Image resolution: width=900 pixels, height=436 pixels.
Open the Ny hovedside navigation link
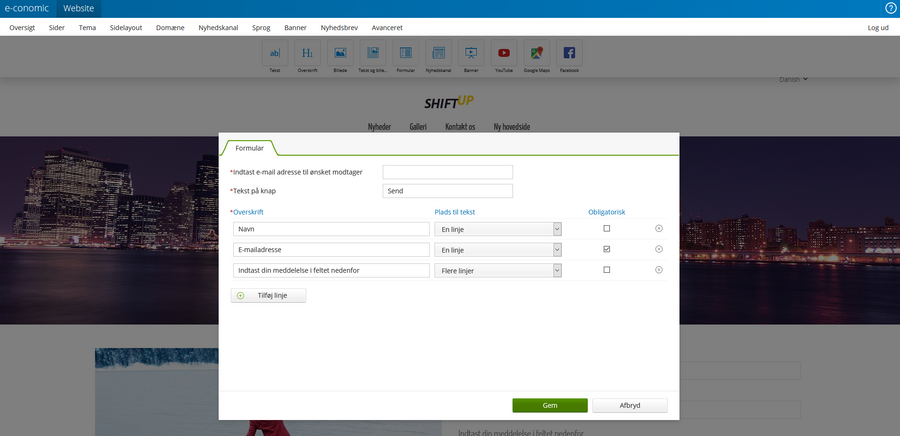pyautogui.click(x=512, y=127)
